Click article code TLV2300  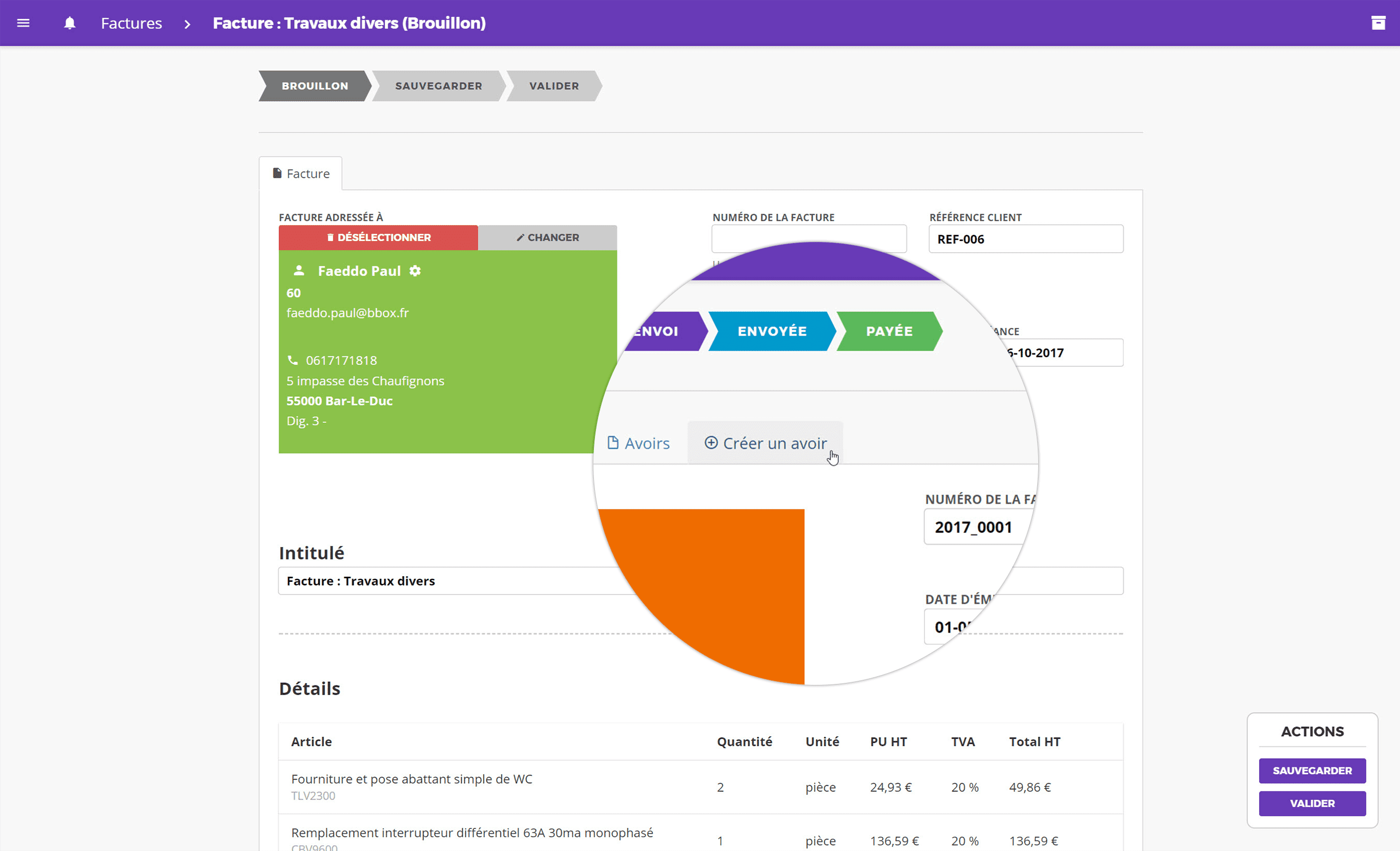coord(313,795)
